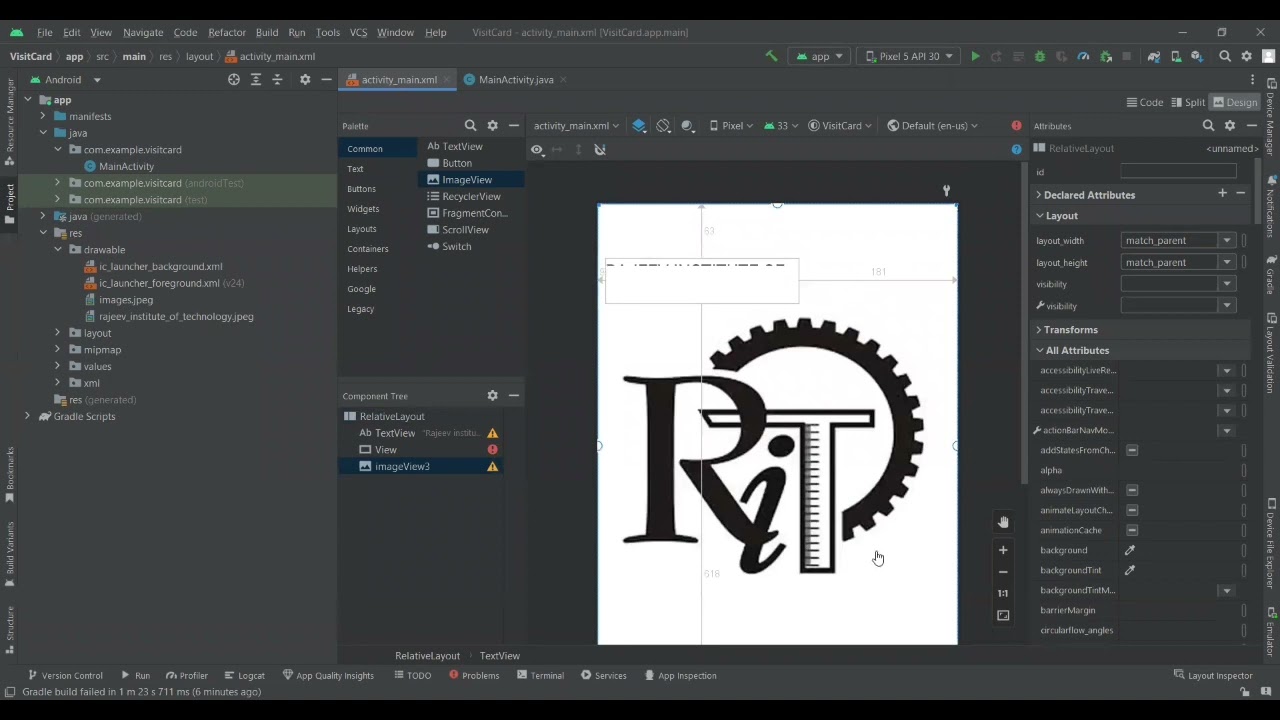Open the Problems tool window
This screenshot has height=720, width=1280.
pos(474,675)
